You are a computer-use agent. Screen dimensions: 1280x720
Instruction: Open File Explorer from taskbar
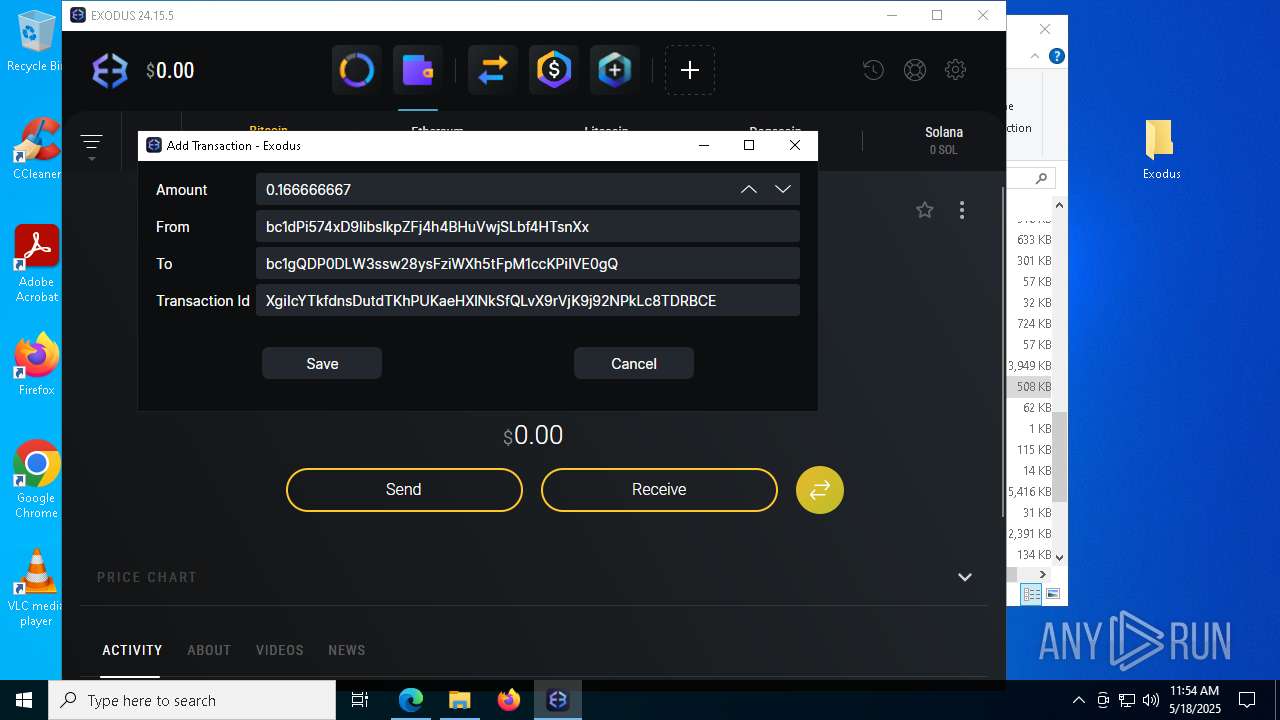(x=459, y=700)
